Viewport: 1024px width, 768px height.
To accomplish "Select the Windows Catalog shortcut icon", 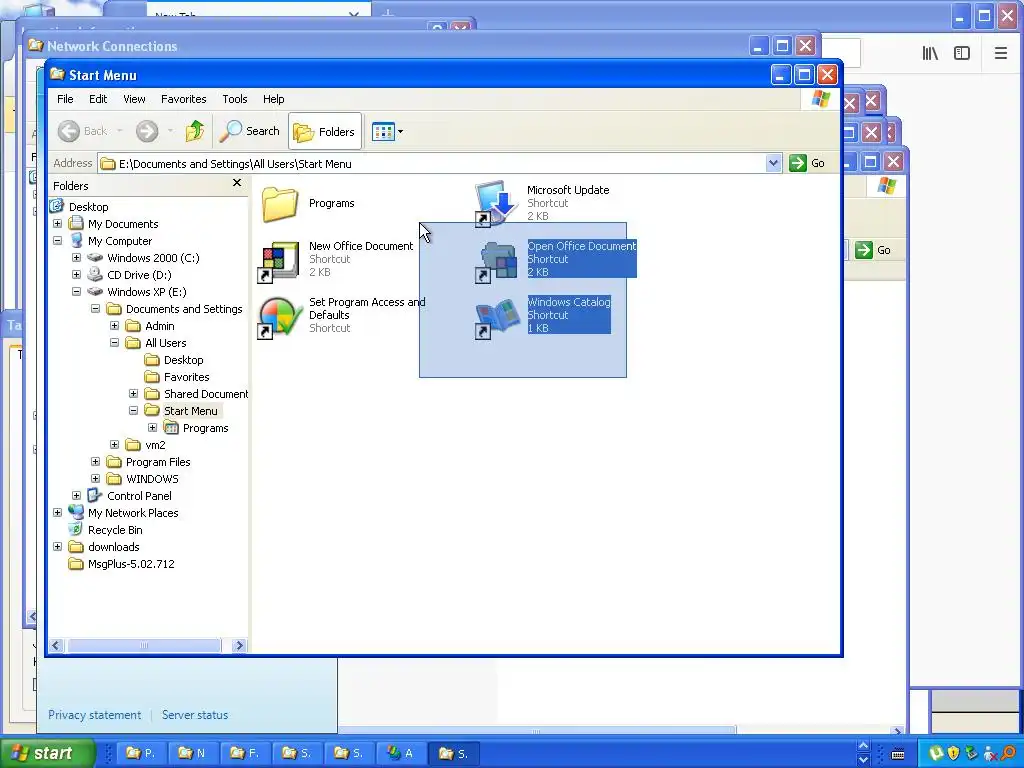I will pyautogui.click(x=496, y=318).
